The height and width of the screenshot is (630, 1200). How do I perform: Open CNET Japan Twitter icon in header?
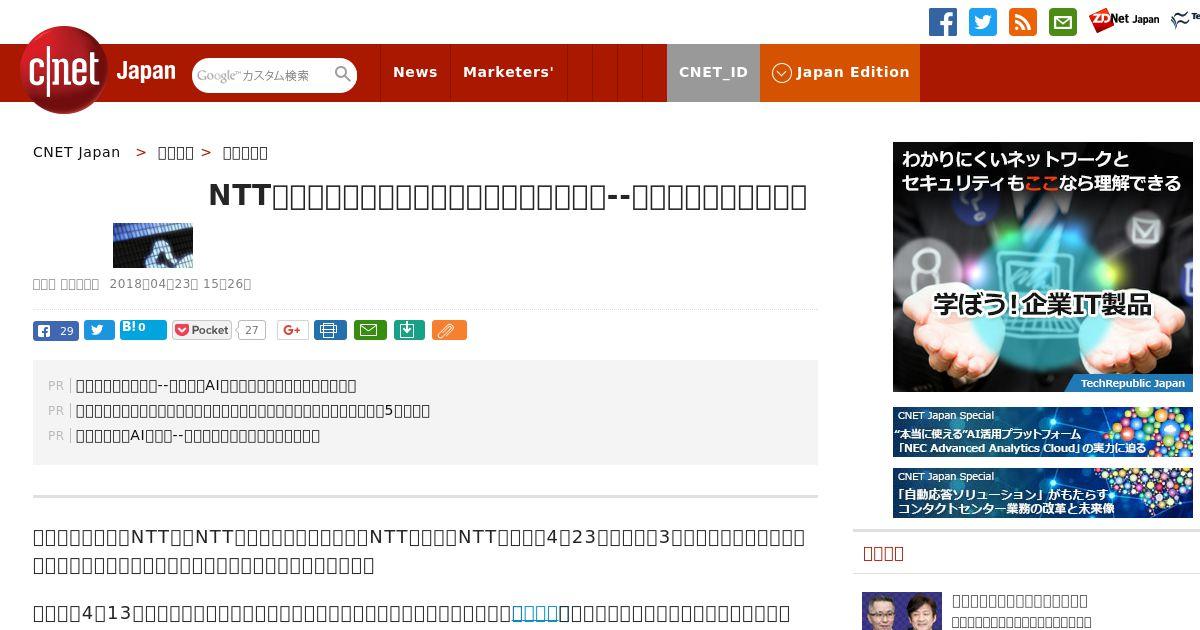(x=983, y=22)
